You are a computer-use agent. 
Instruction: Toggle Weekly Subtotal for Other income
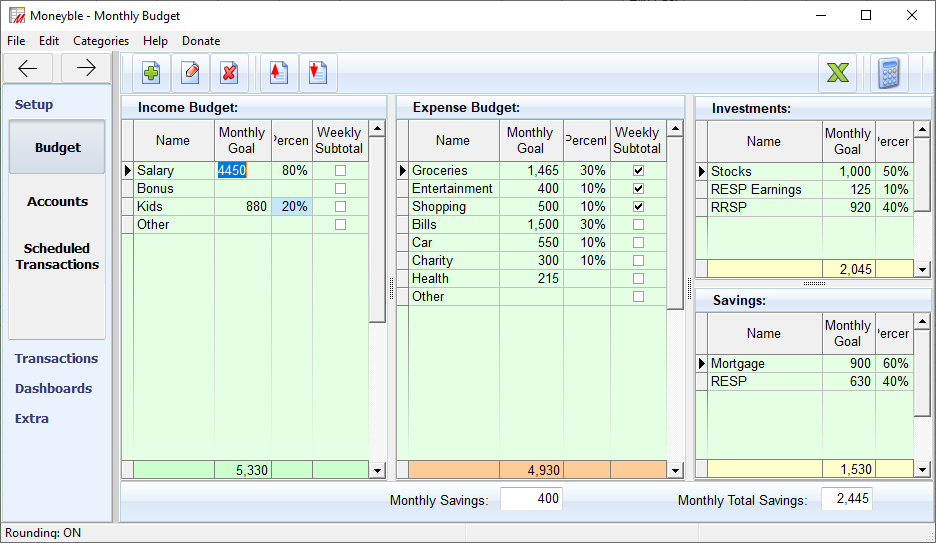pyautogui.click(x=340, y=225)
